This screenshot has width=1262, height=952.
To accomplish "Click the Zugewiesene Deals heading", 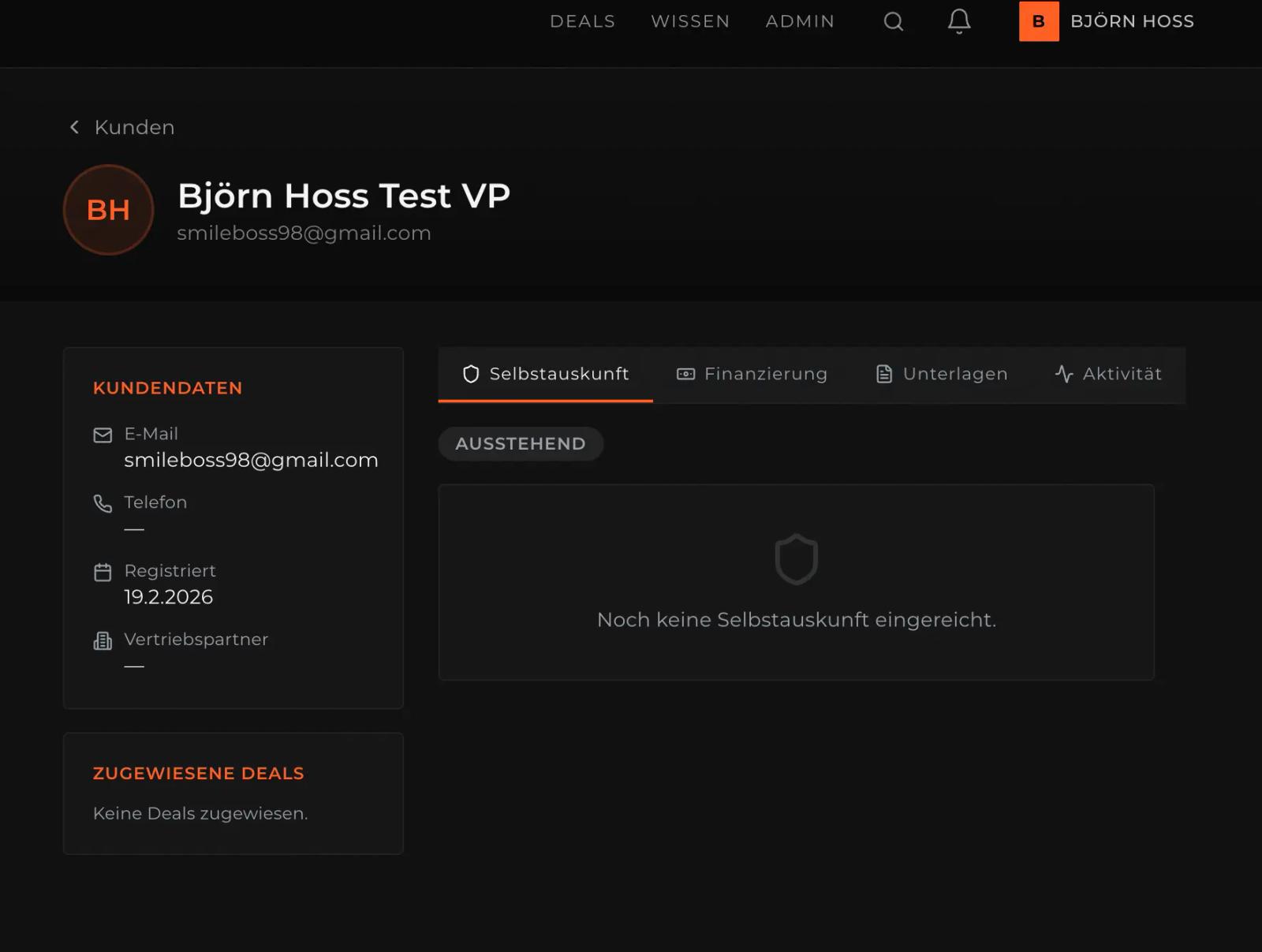I will tap(198, 774).
